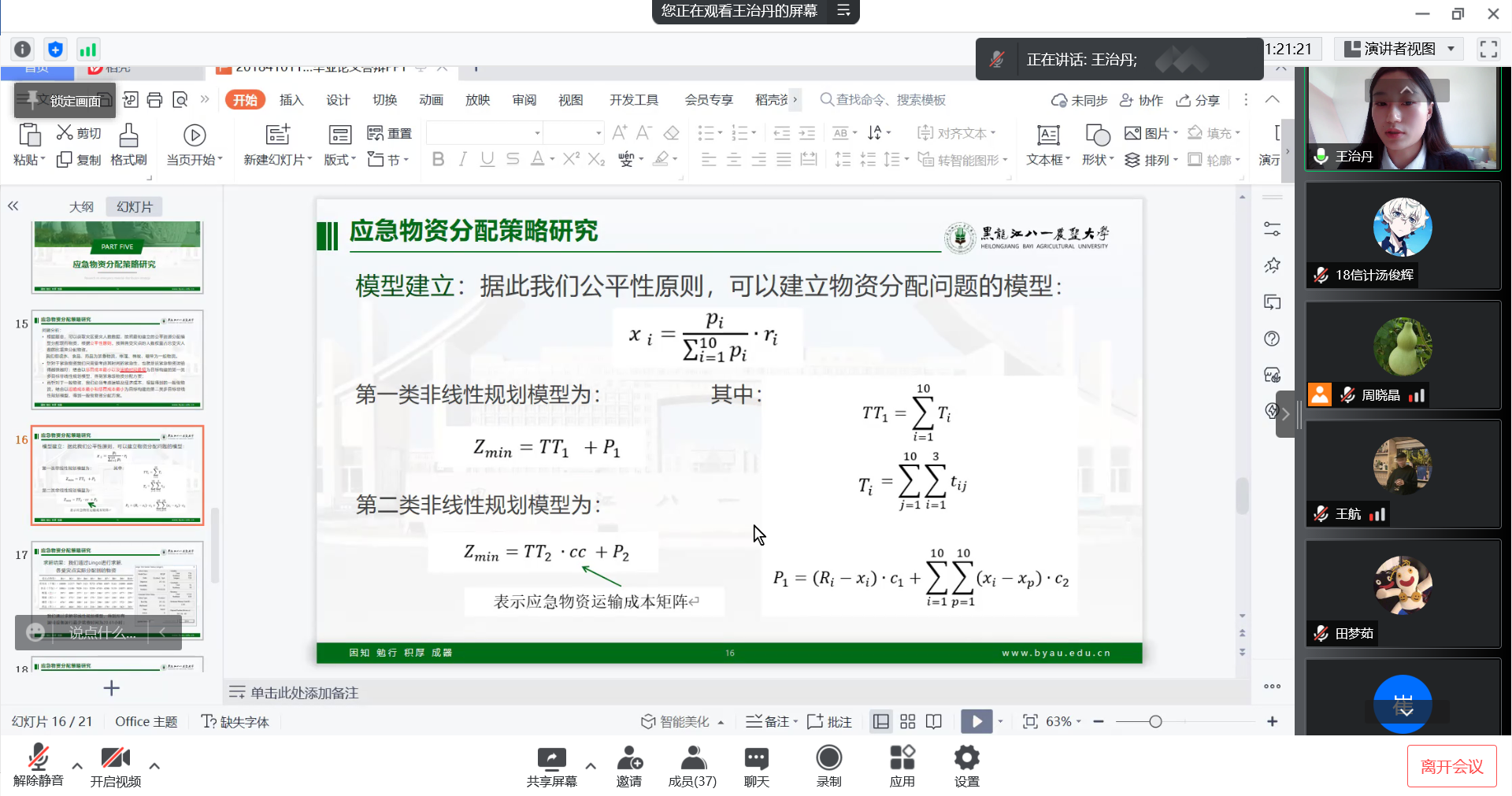Viewport: 1512px width, 796px height.
Task: Switch to the Insert ribbon tab
Action: coord(291,100)
